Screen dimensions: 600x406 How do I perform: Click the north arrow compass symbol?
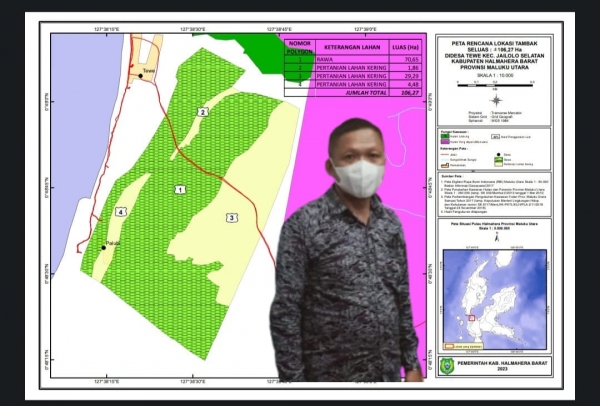point(496,100)
